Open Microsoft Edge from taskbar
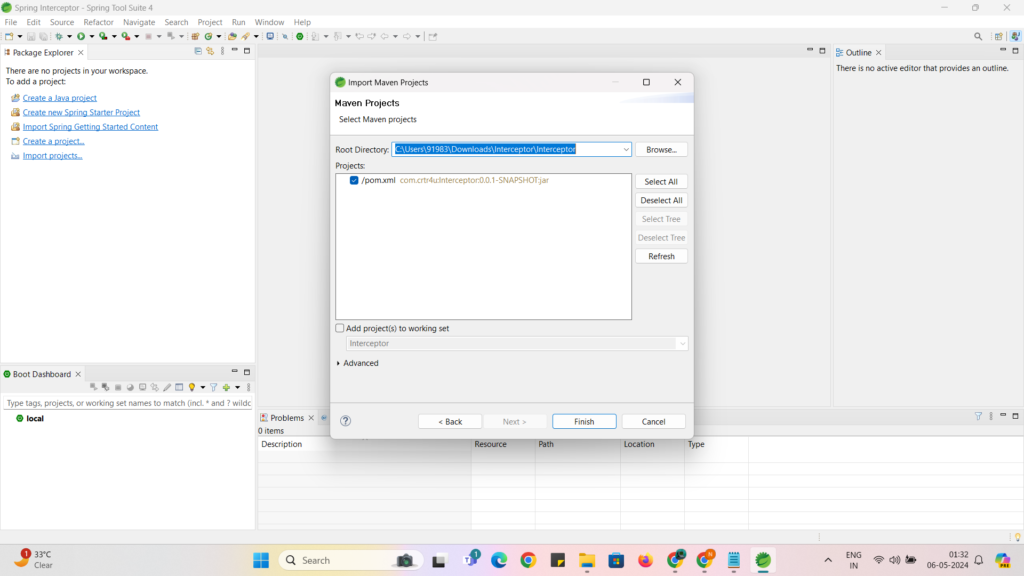Viewport: 1024px width, 576px height. [499, 560]
